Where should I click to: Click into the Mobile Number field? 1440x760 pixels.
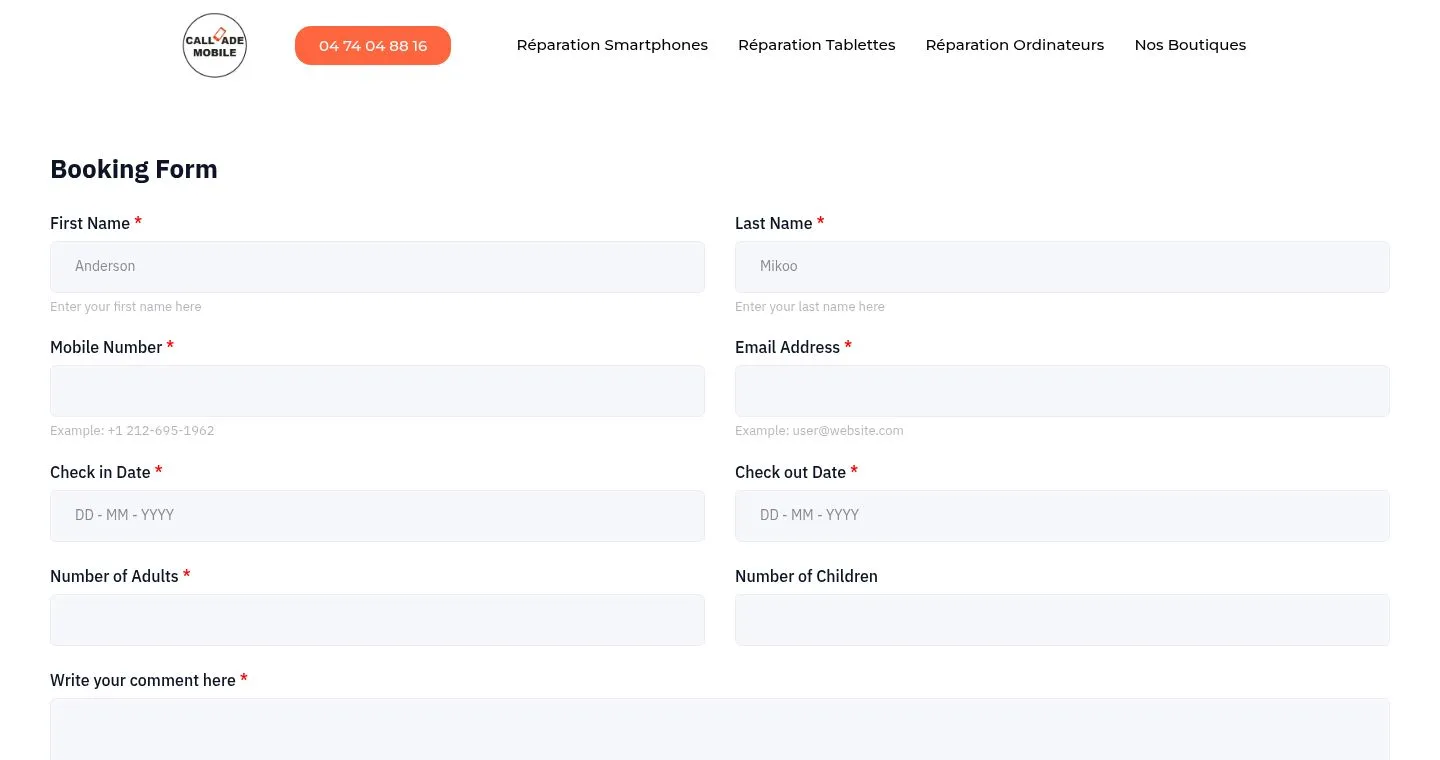(x=377, y=391)
